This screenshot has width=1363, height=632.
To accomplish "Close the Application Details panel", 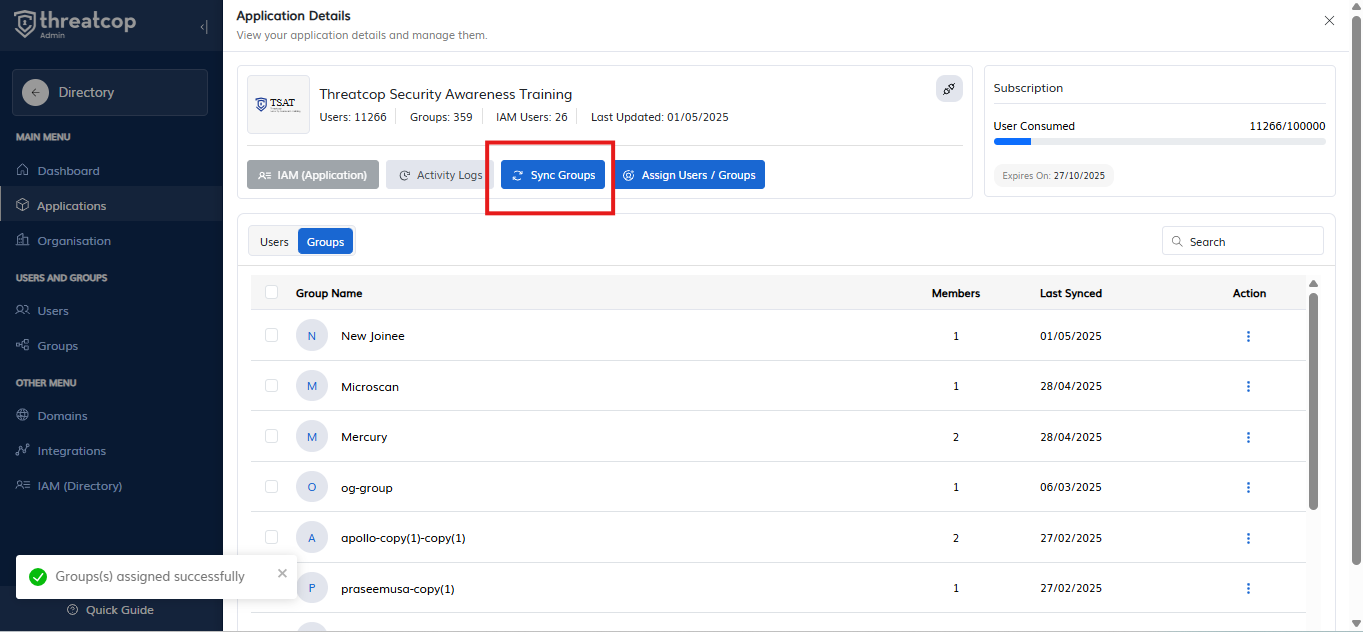I will 1329,20.
